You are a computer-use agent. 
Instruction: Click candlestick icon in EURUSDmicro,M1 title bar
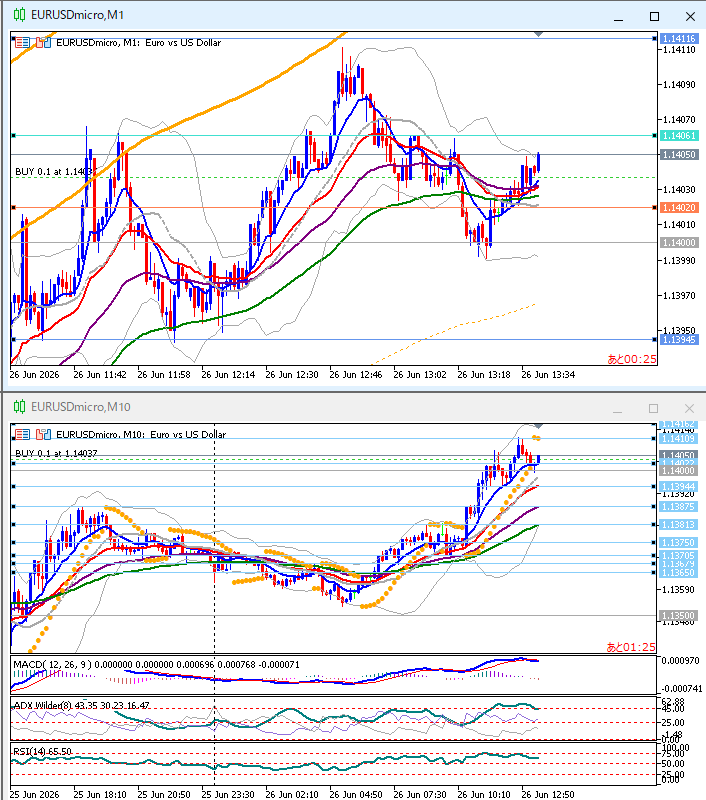[x=19, y=15]
